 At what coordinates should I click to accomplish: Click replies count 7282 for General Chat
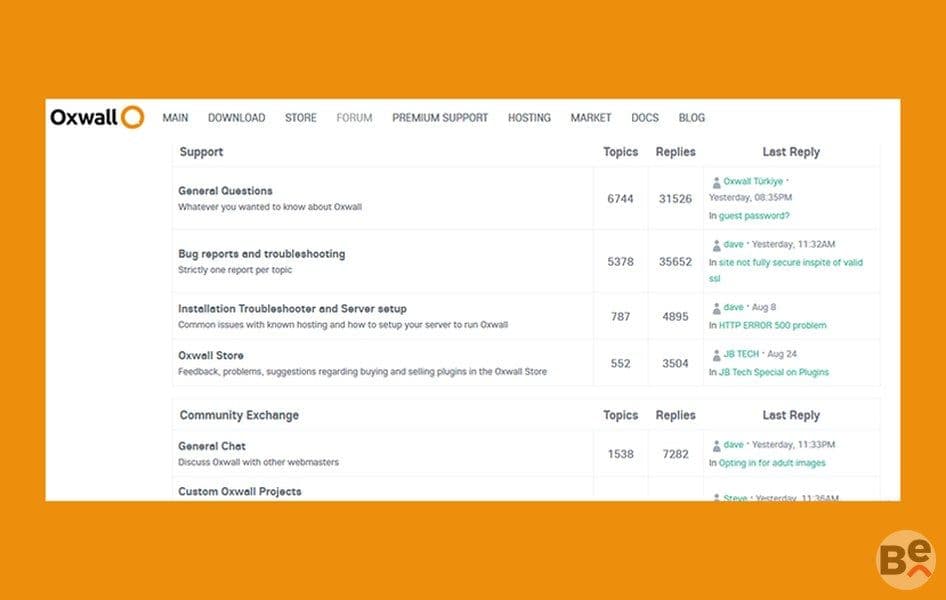675,454
